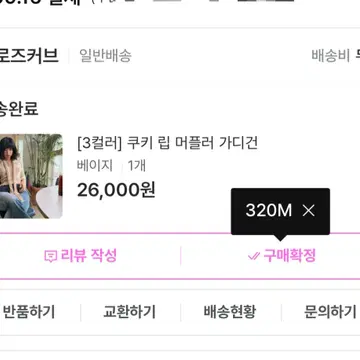Close the 320M tooltip with X
360x360 pixels.
tap(308, 211)
